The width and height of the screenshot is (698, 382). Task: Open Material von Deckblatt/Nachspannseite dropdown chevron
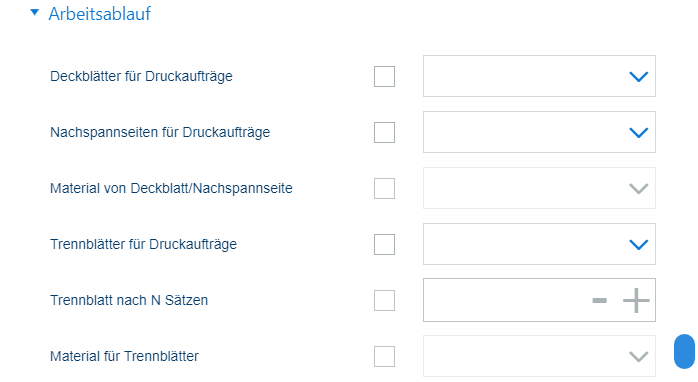coord(638,189)
